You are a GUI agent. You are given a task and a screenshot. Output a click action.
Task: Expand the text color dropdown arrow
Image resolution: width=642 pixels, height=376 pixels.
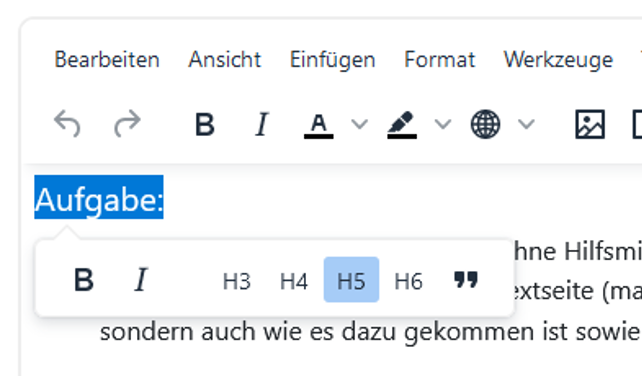pyautogui.click(x=359, y=124)
